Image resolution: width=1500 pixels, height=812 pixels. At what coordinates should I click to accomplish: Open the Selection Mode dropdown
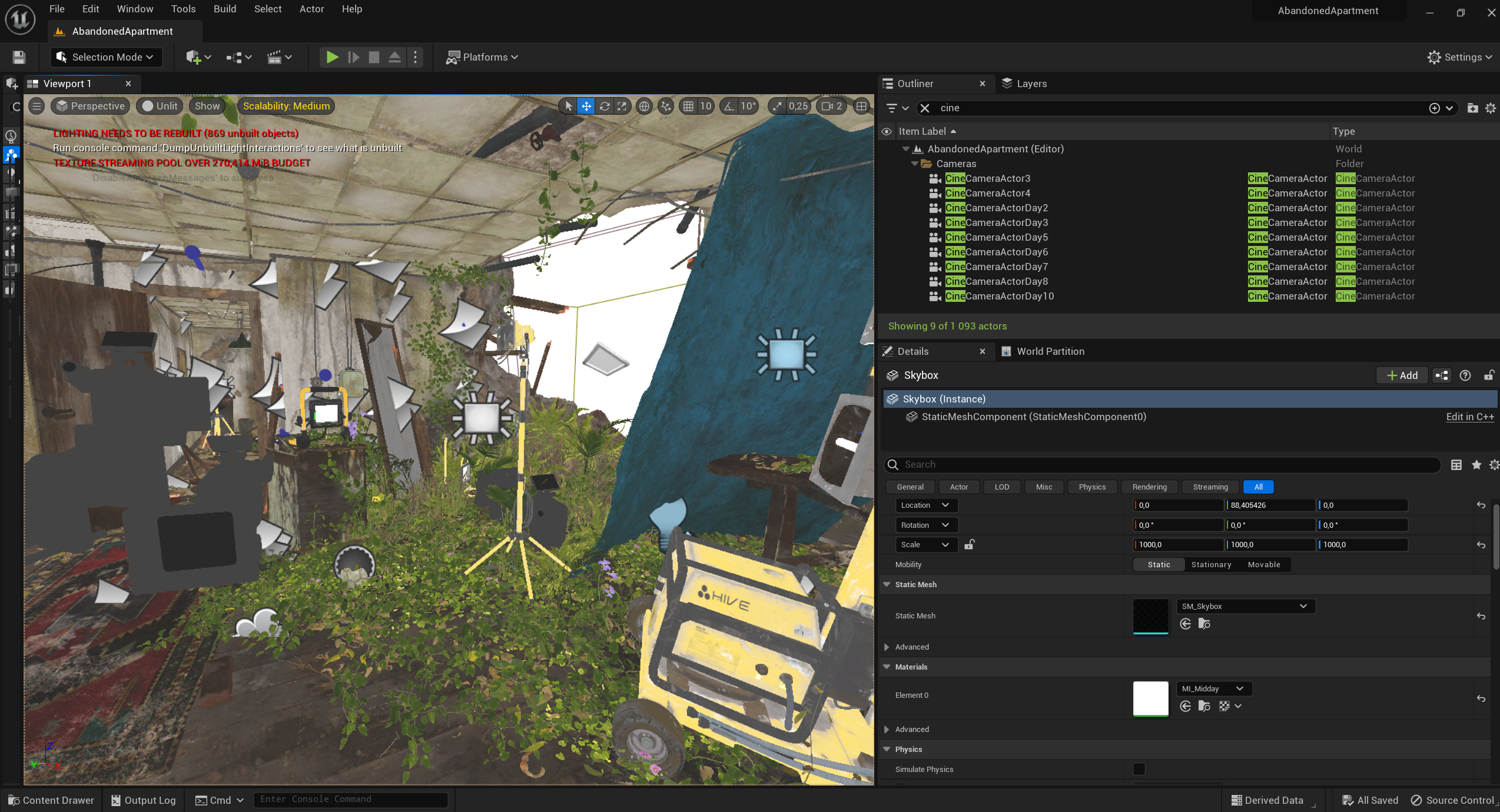(x=105, y=57)
